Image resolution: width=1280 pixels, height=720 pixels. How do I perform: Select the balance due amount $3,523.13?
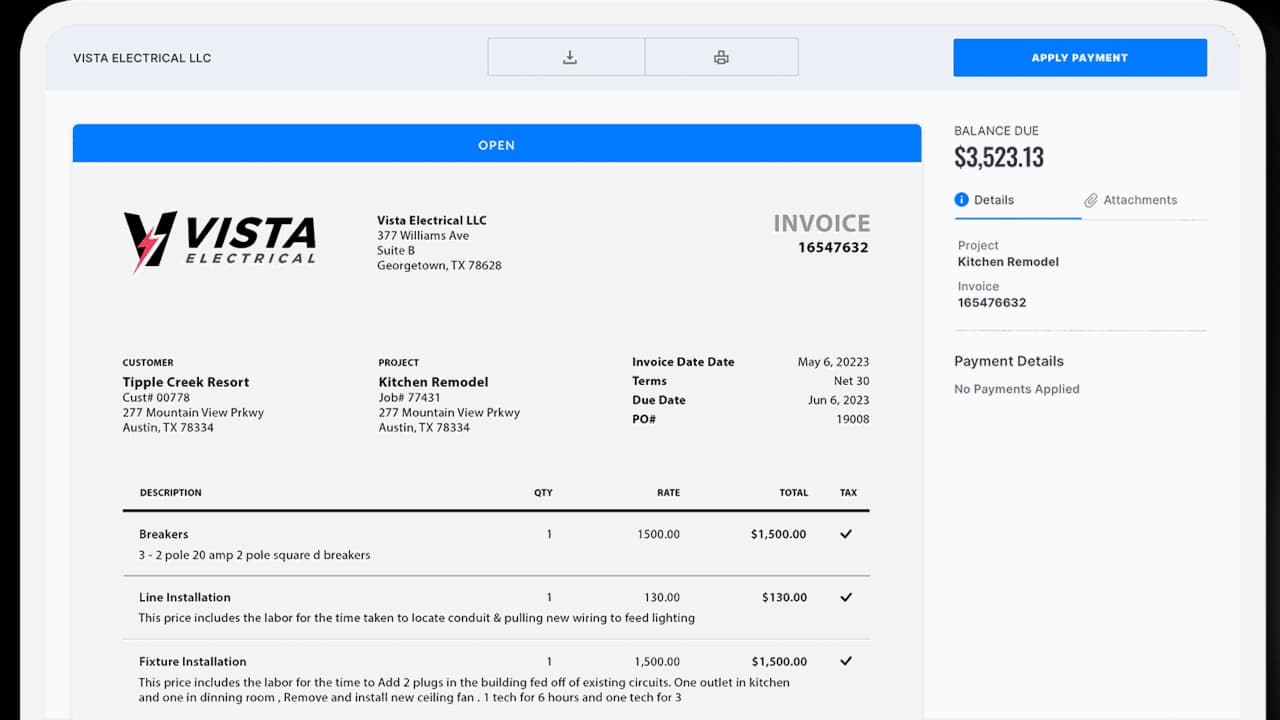coord(999,157)
